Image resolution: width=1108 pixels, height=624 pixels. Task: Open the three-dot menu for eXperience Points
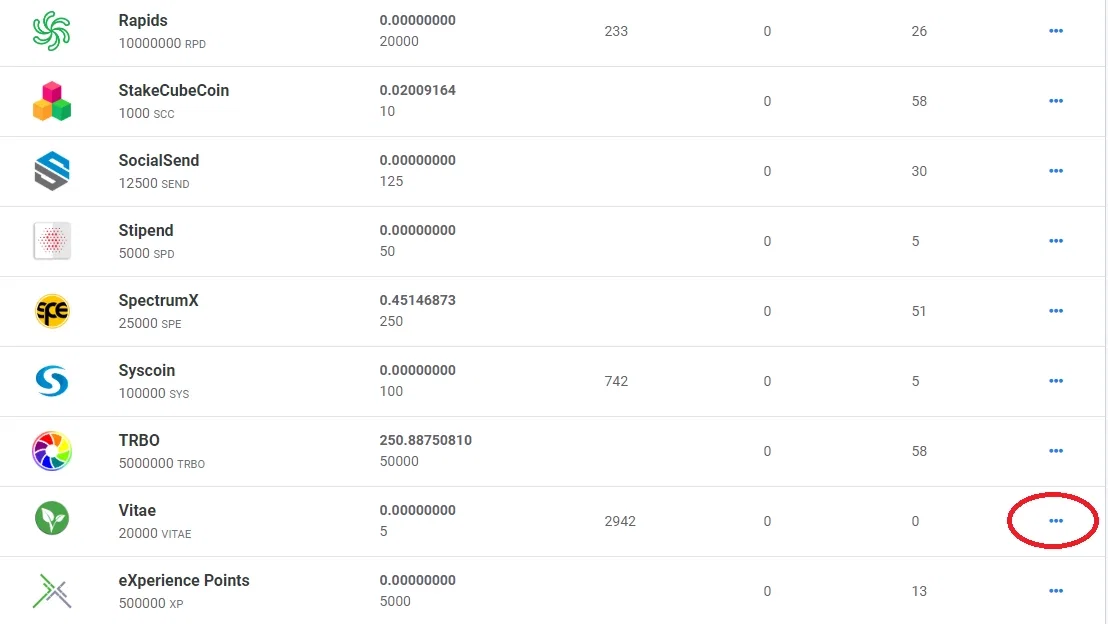(1056, 591)
